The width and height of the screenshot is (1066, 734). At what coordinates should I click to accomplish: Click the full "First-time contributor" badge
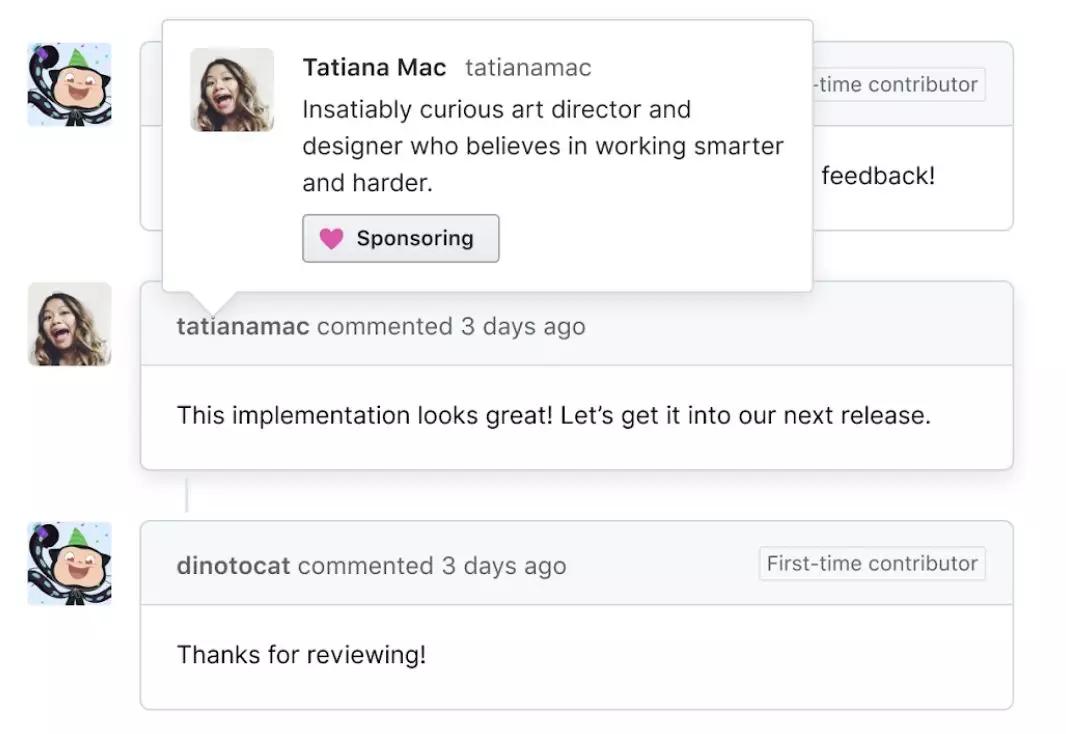click(871, 564)
